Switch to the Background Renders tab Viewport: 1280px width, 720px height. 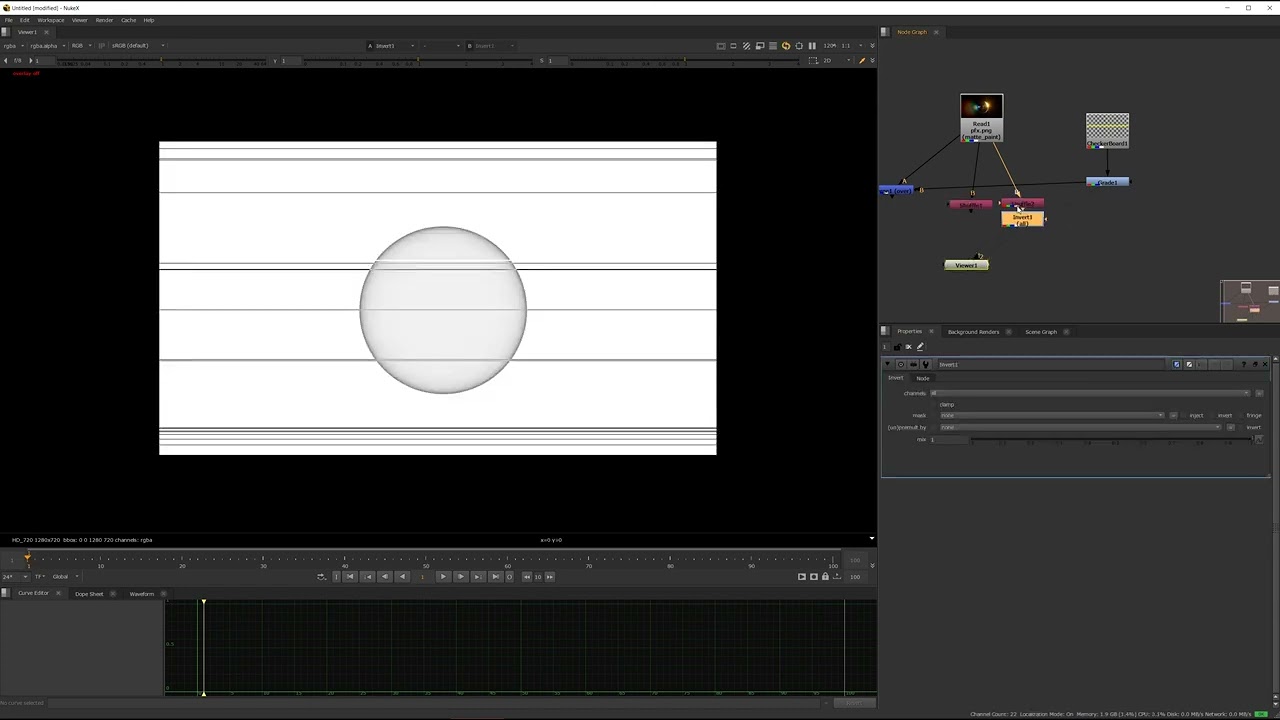(x=973, y=332)
